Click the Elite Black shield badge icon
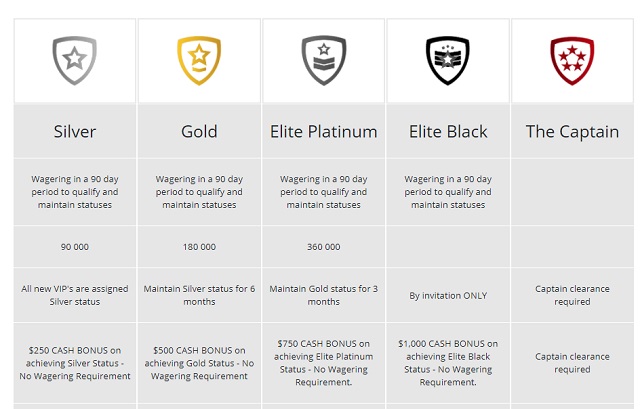 pyautogui.click(x=448, y=60)
